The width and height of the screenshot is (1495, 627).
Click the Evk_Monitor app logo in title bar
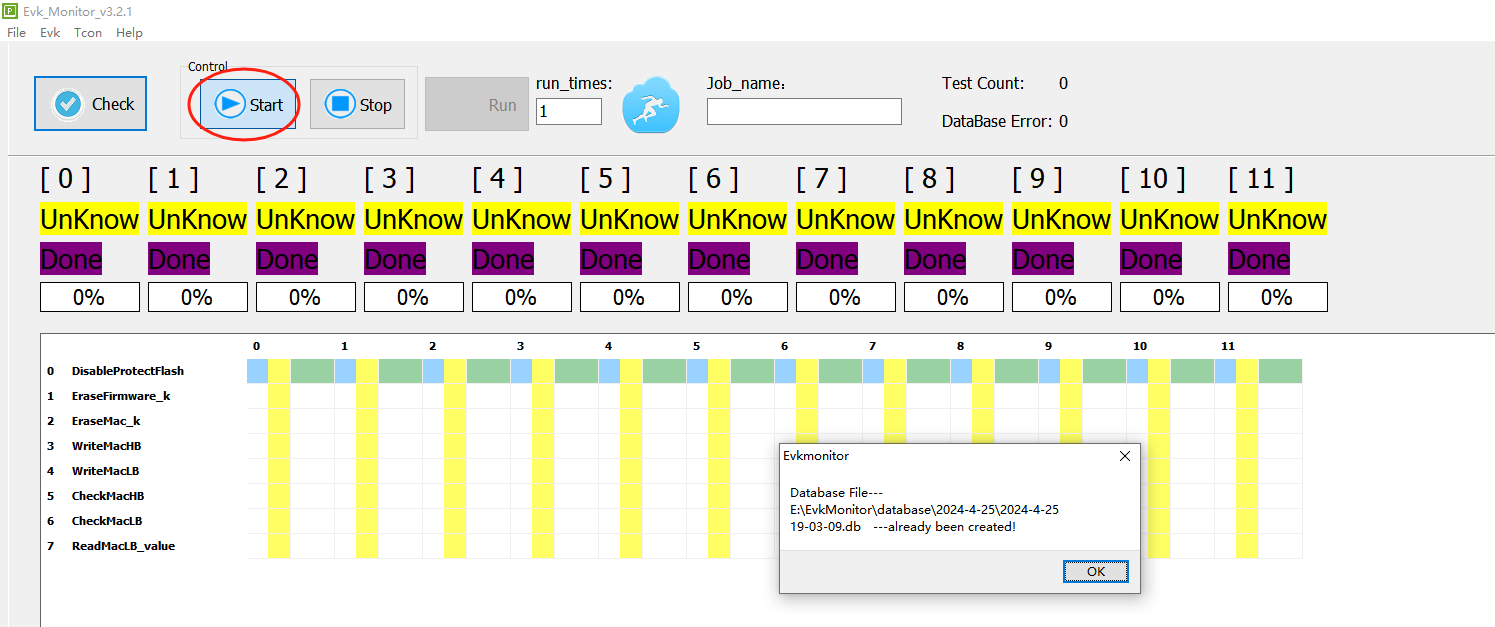point(10,10)
